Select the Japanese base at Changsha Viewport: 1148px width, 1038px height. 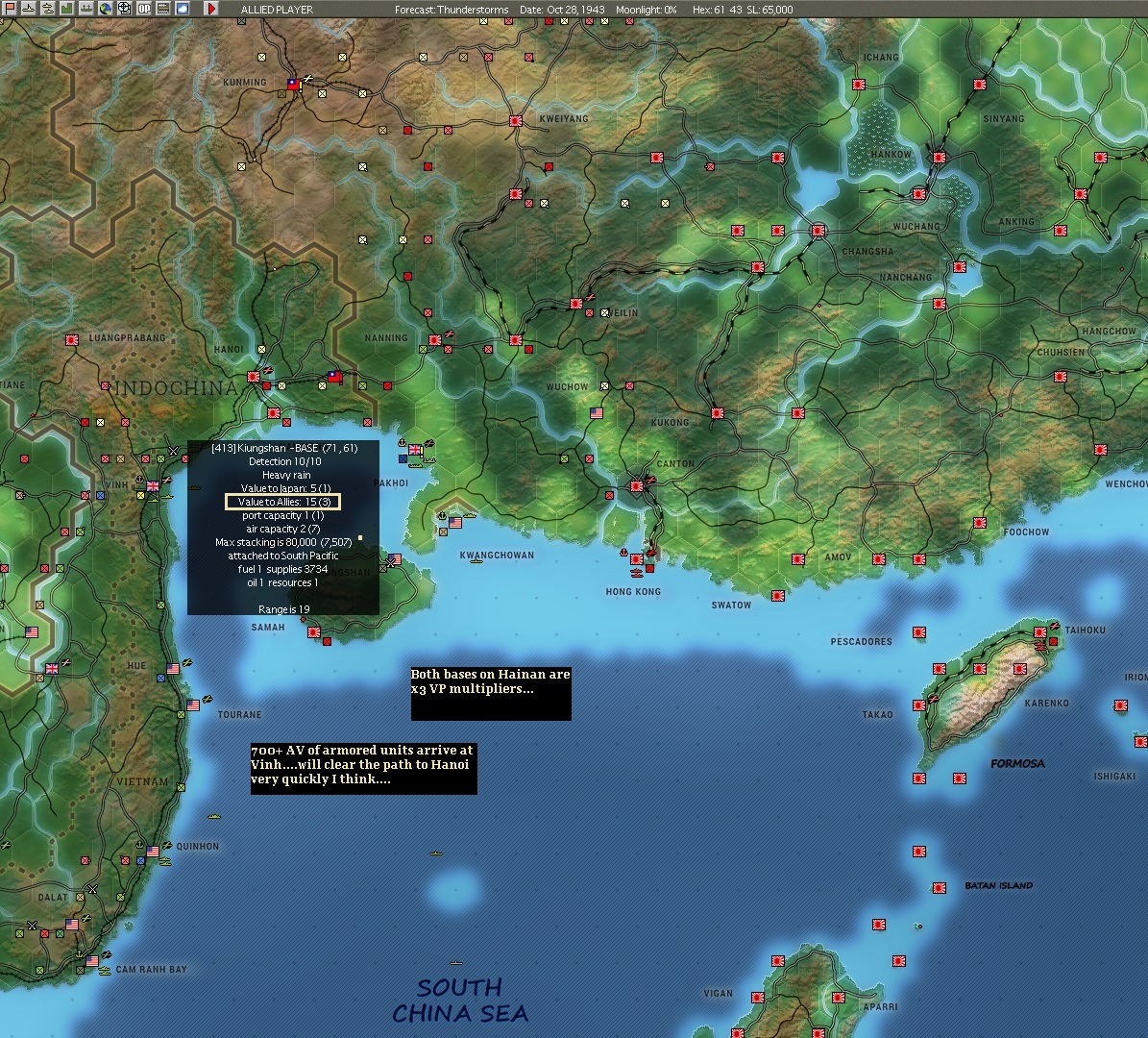click(818, 231)
